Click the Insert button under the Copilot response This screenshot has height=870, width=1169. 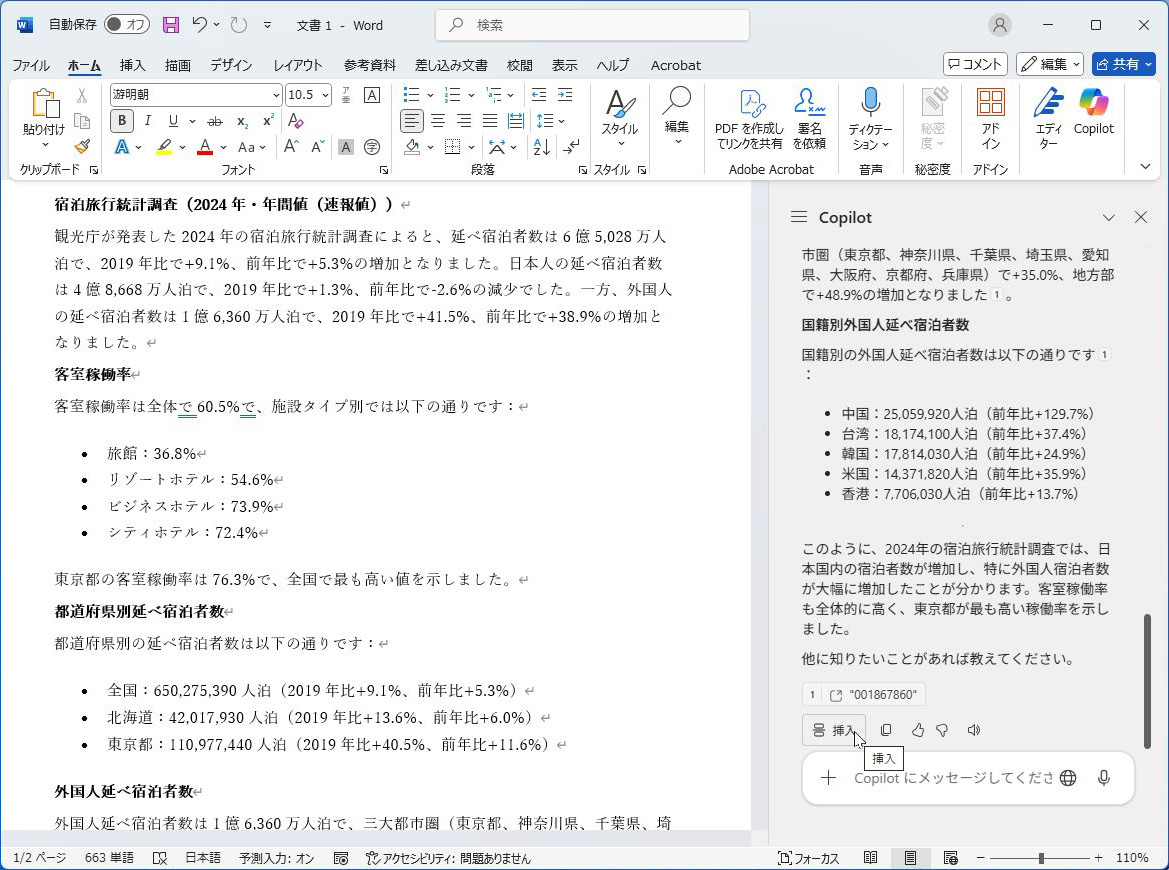pyautogui.click(x=834, y=730)
